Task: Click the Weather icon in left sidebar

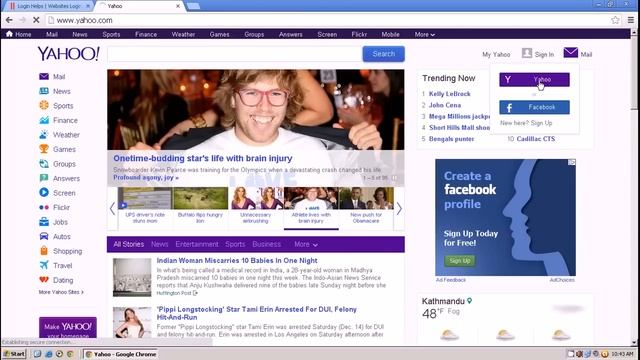Action: pos(44,134)
